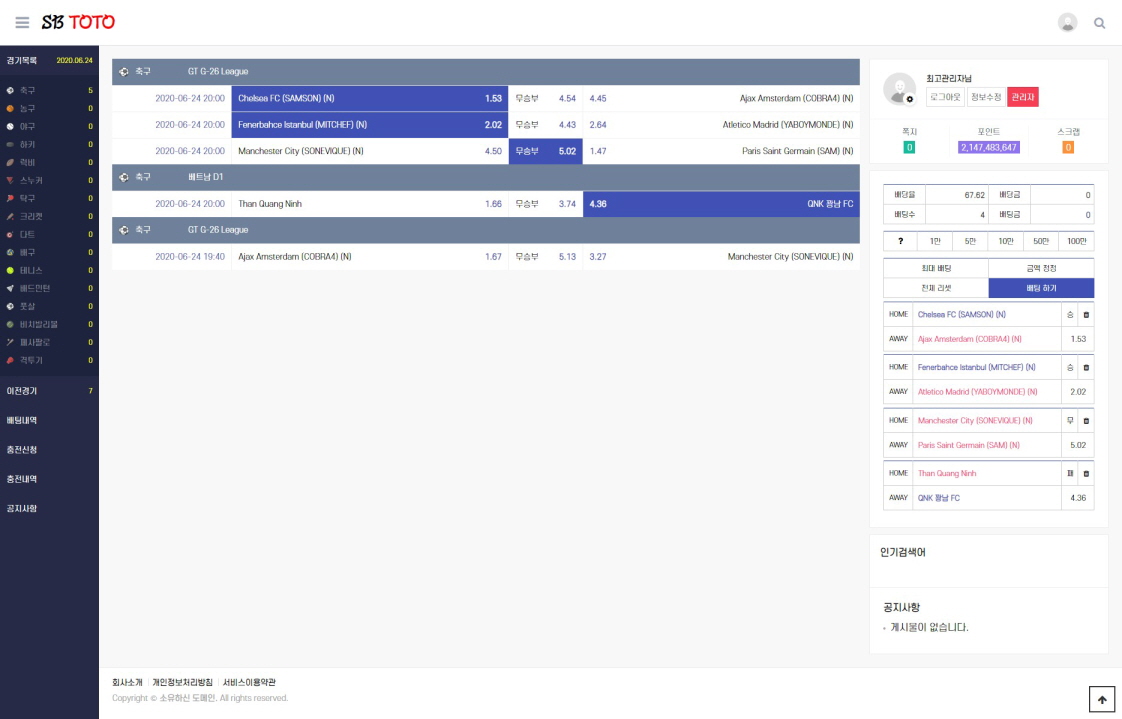Click the SB TOTO logo

(78, 22)
